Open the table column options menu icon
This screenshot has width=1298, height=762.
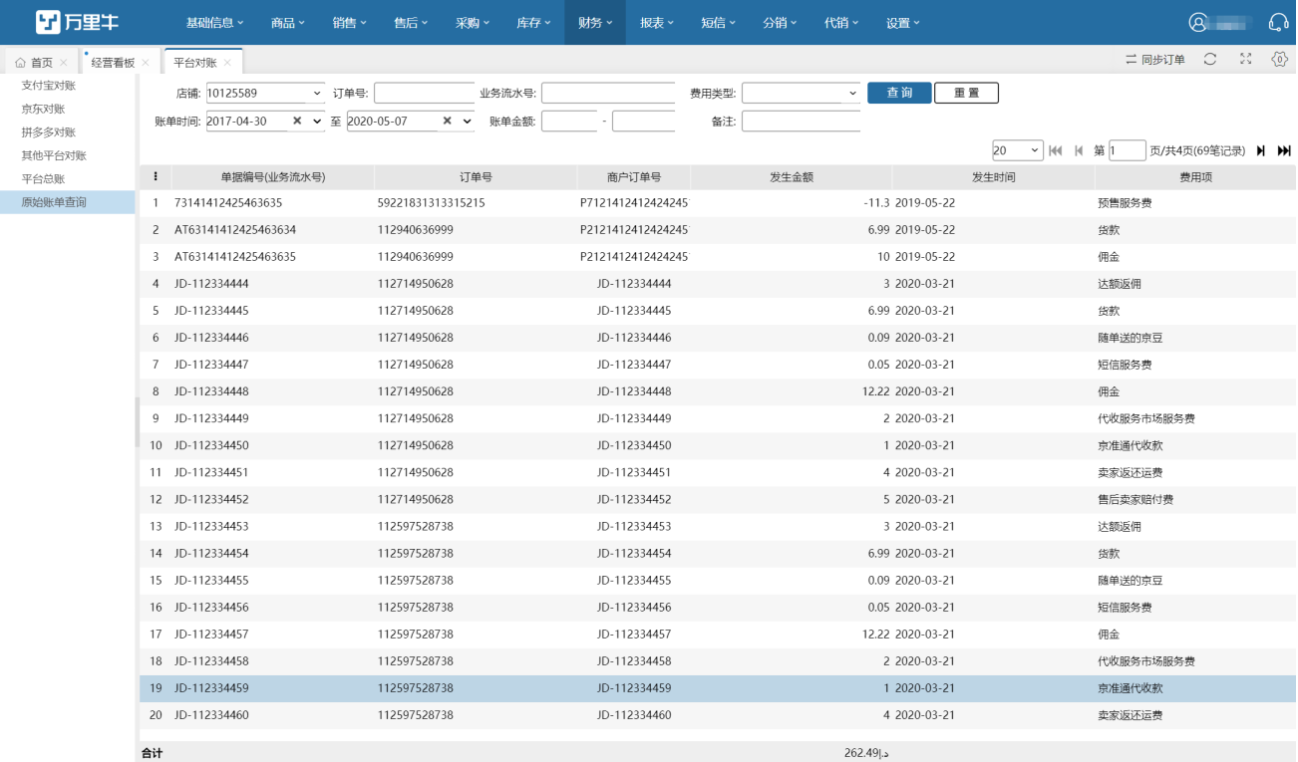point(155,177)
